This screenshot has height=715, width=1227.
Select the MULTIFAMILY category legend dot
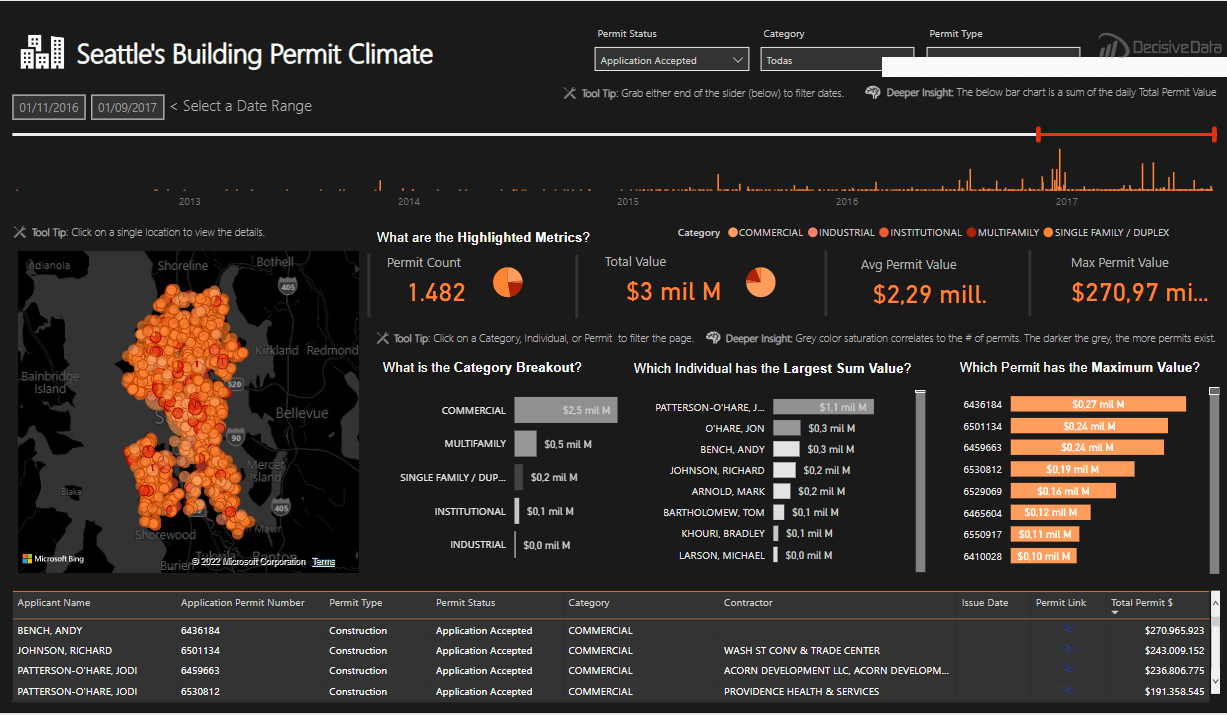971,233
